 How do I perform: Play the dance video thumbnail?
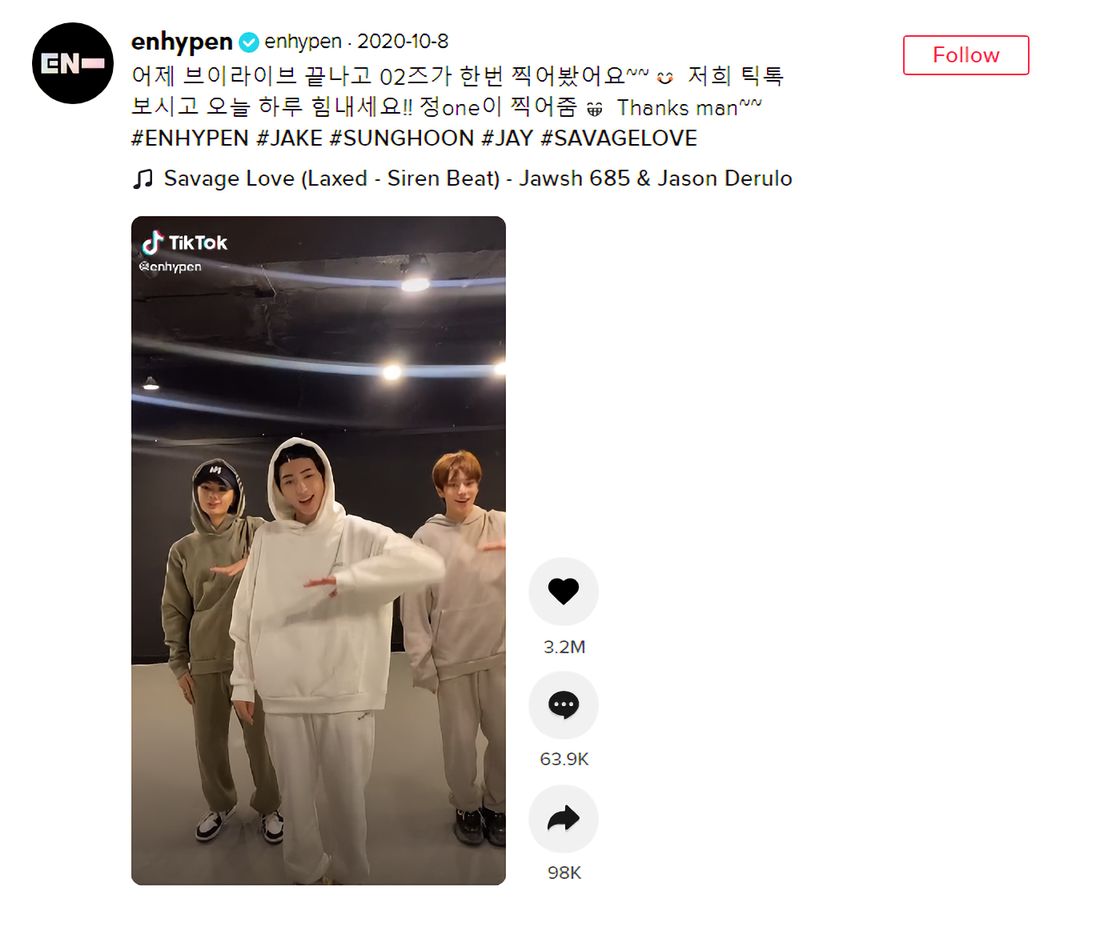(x=319, y=550)
